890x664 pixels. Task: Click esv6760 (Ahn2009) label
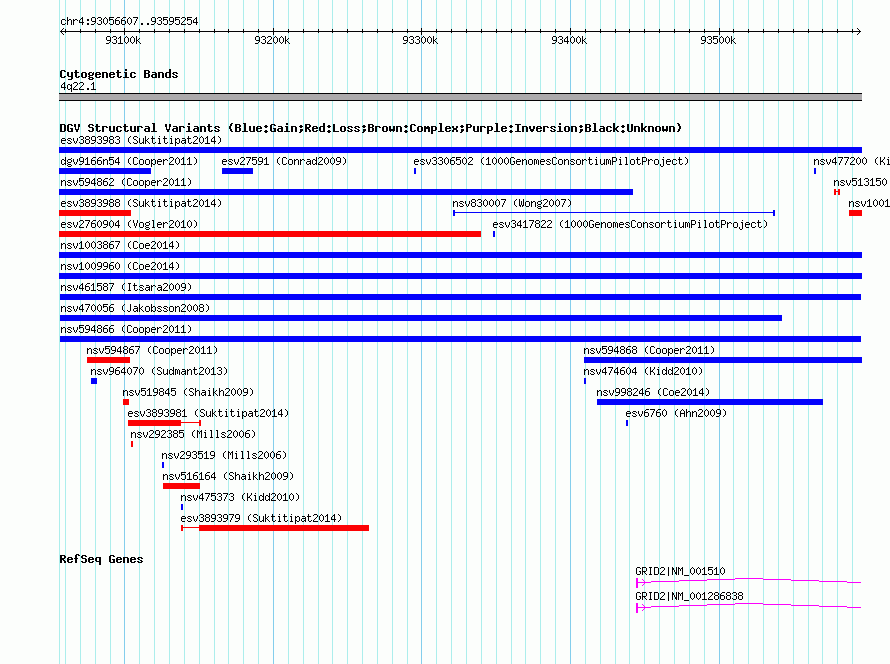pyautogui.click(x=676, y=413)
